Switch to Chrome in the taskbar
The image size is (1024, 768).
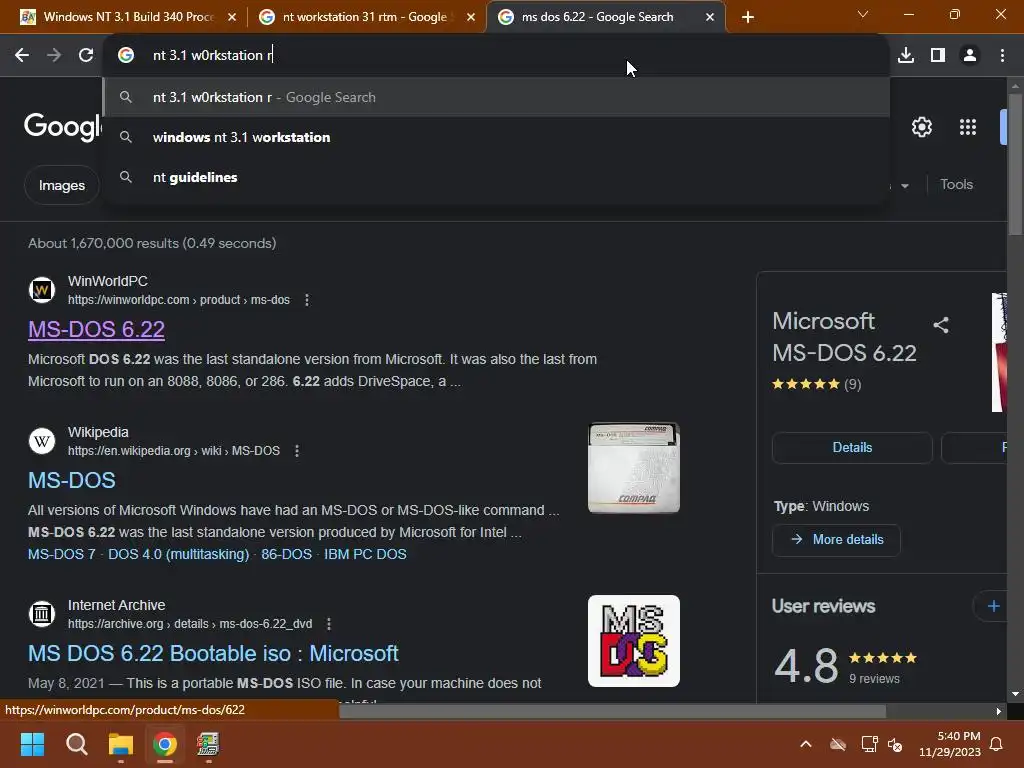pyautogui.click(x=165, y=744)
